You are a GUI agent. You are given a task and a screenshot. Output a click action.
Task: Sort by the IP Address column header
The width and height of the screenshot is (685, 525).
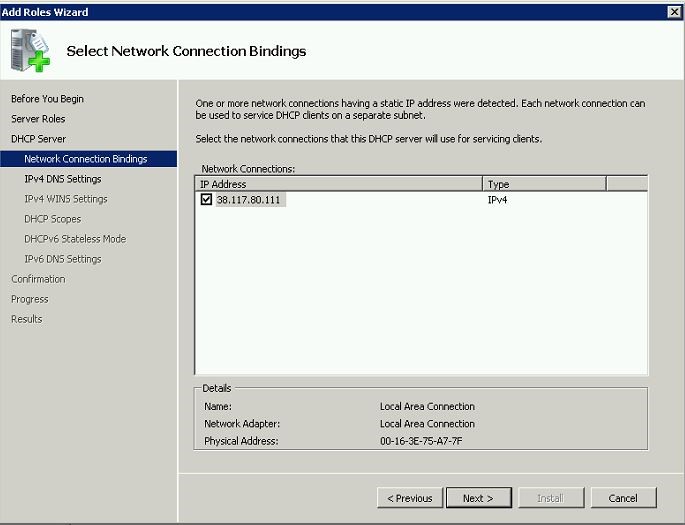[x=339, y=184]
